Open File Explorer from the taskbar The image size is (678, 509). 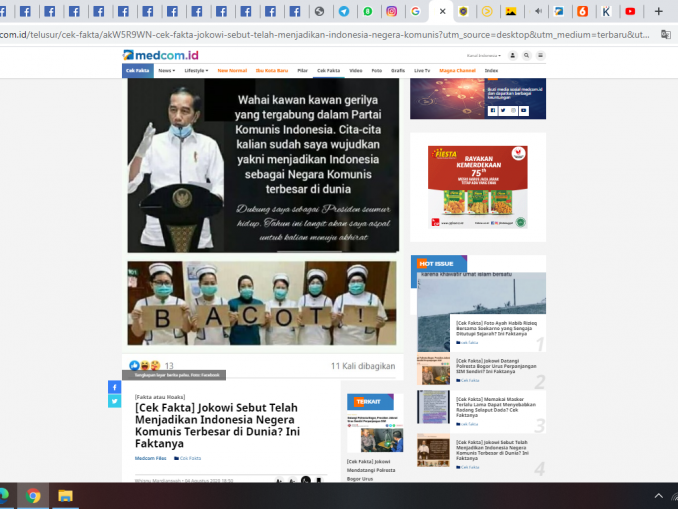tap(65, 496)
